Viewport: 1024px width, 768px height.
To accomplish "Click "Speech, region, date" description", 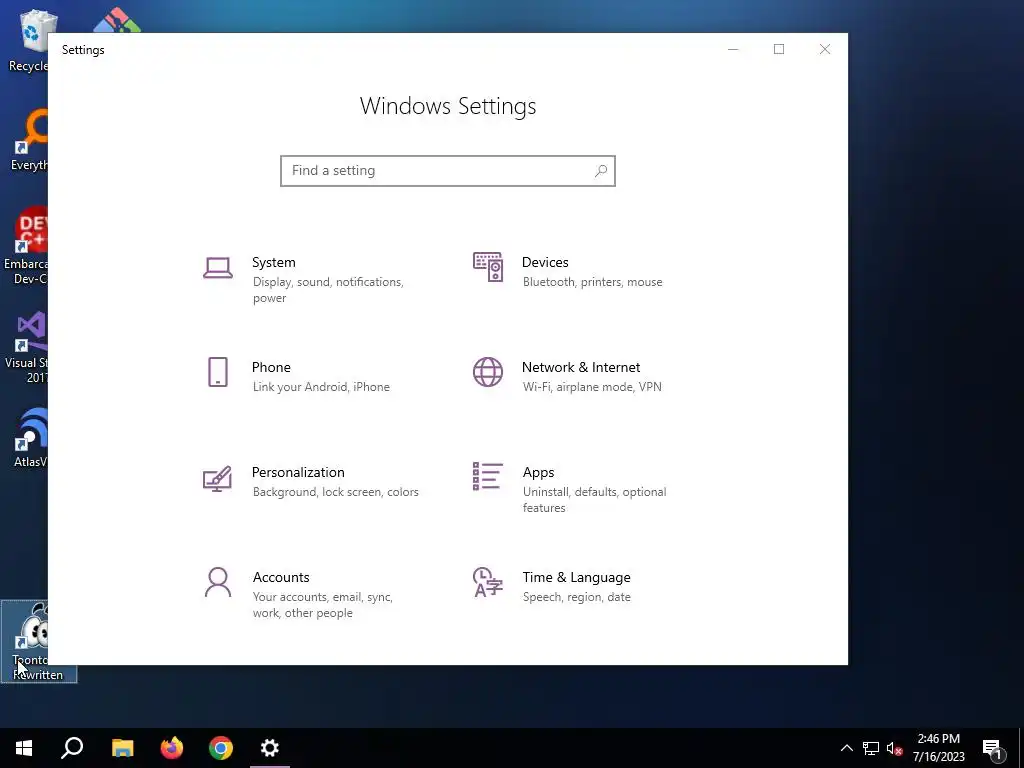I will pos(576,597).
